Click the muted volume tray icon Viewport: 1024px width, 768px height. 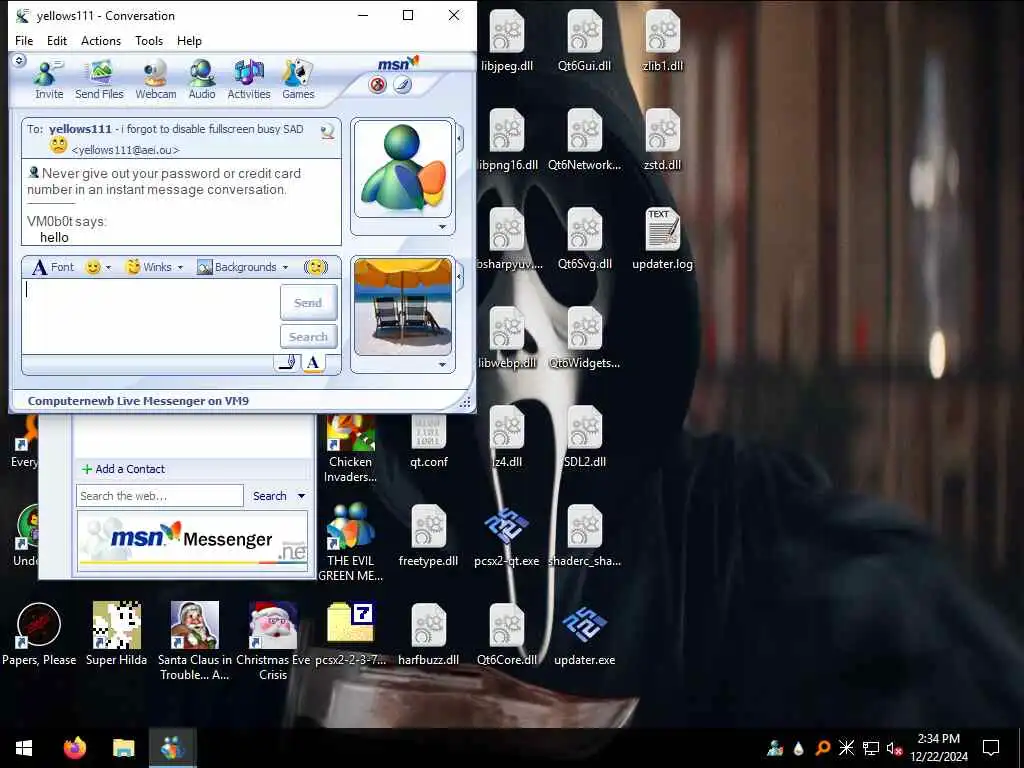point(894,748)
